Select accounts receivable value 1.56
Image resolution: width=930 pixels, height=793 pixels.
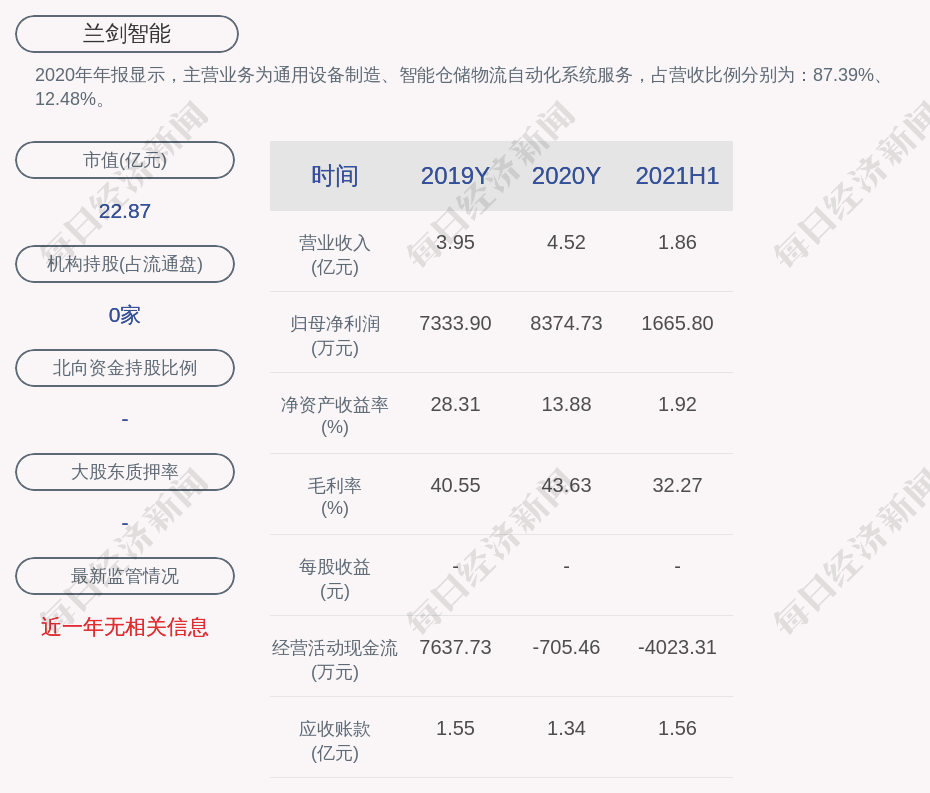[677, 728]
